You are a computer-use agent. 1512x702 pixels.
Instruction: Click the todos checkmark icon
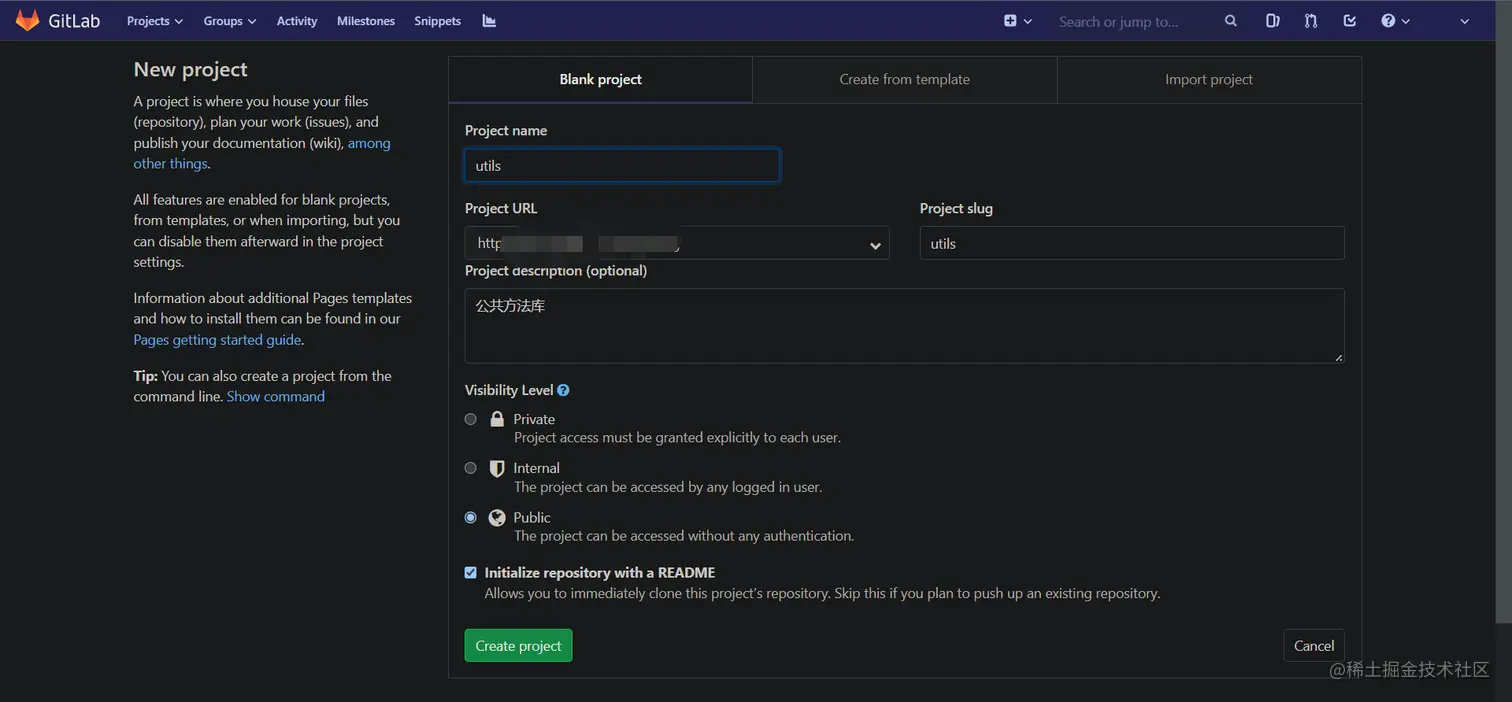1349,20
